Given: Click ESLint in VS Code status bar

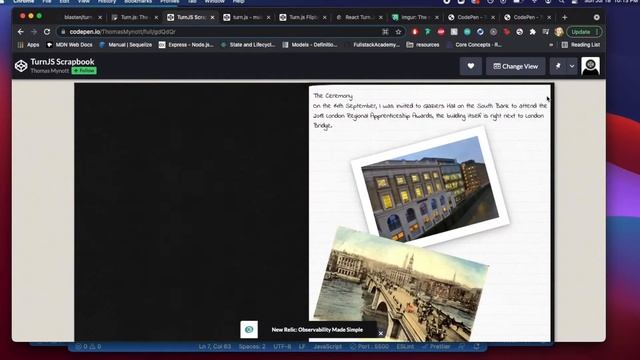Looking at the screenshot, I should [405, 347].
